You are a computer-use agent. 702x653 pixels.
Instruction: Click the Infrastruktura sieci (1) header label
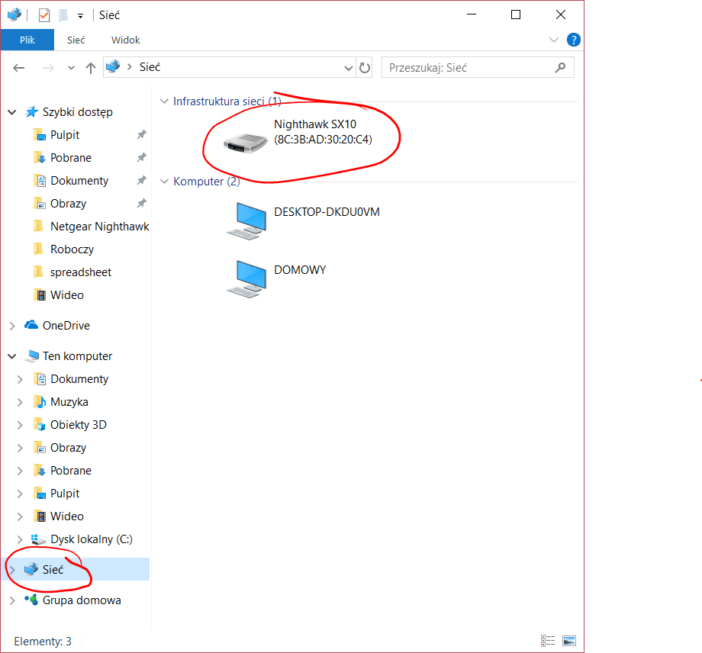tap(227, 101)
